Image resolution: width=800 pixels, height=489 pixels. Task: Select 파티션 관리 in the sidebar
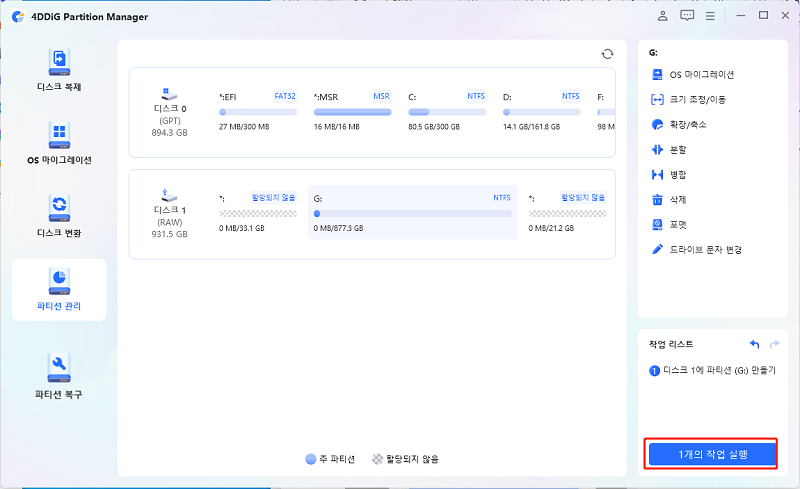click(59, 289)
